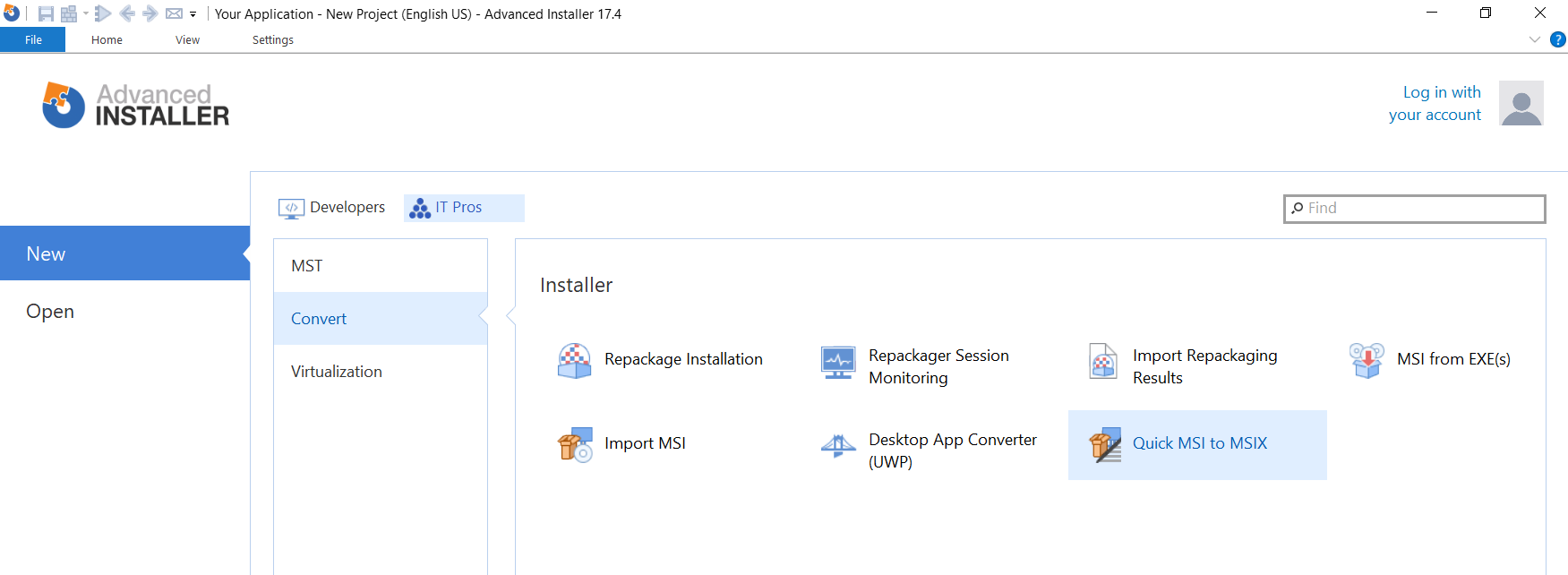Choose the Repackage Installation project label

point(683,359)
